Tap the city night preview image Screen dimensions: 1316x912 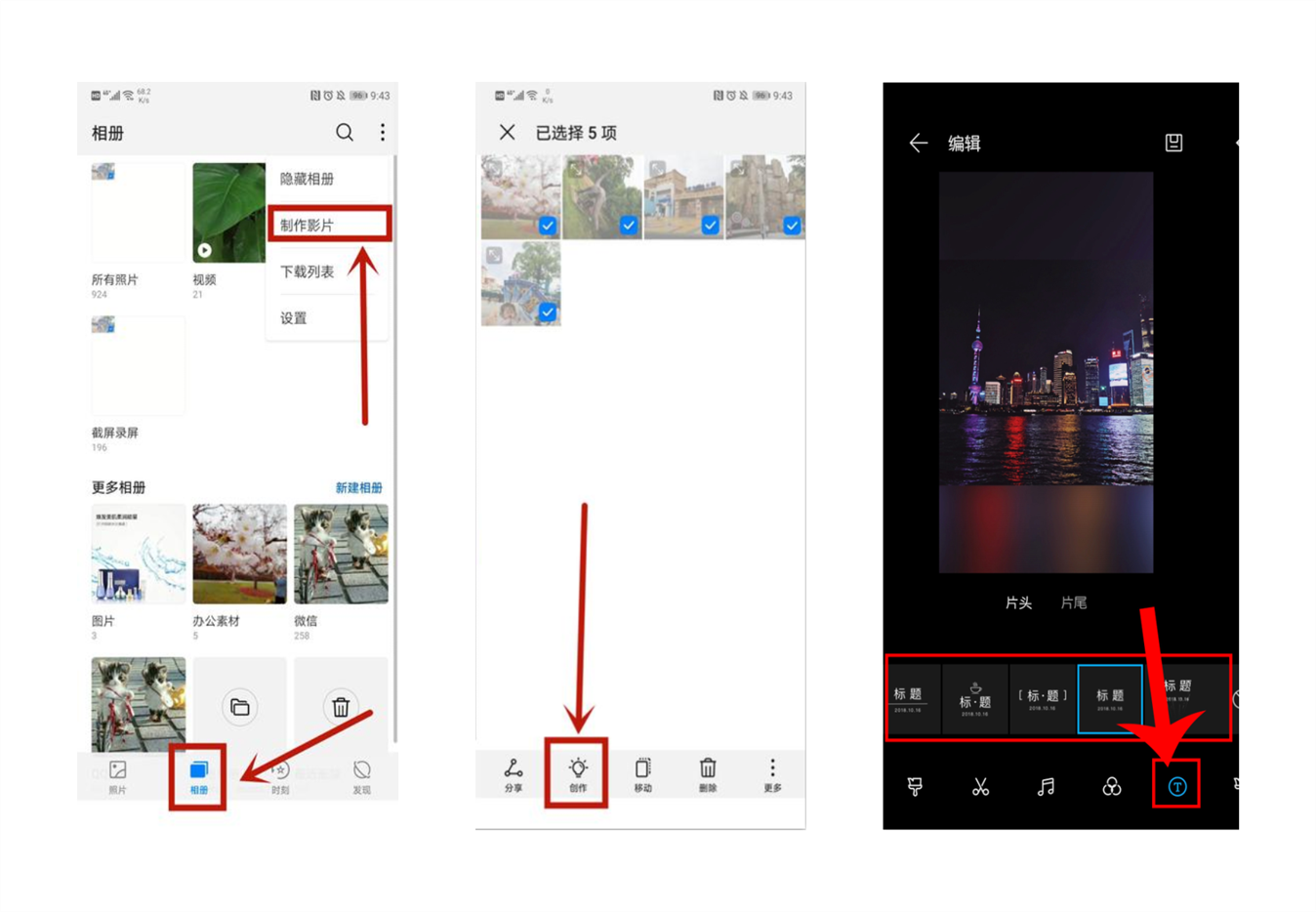point(1046,372)
